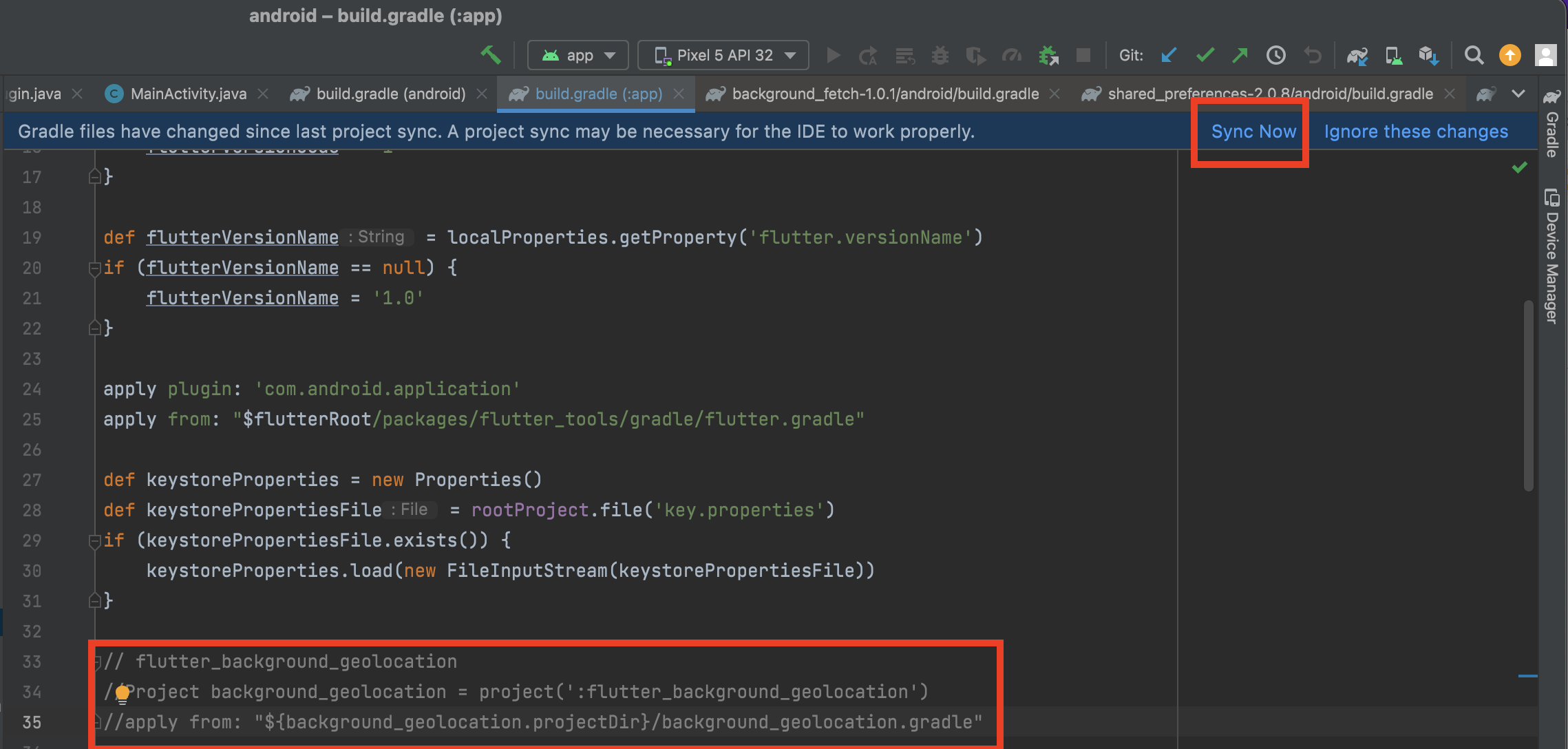The width and height of the screenshot is (1568, 749).
Task: Push commits using the green Git arrow
Action: [1240, 55]
